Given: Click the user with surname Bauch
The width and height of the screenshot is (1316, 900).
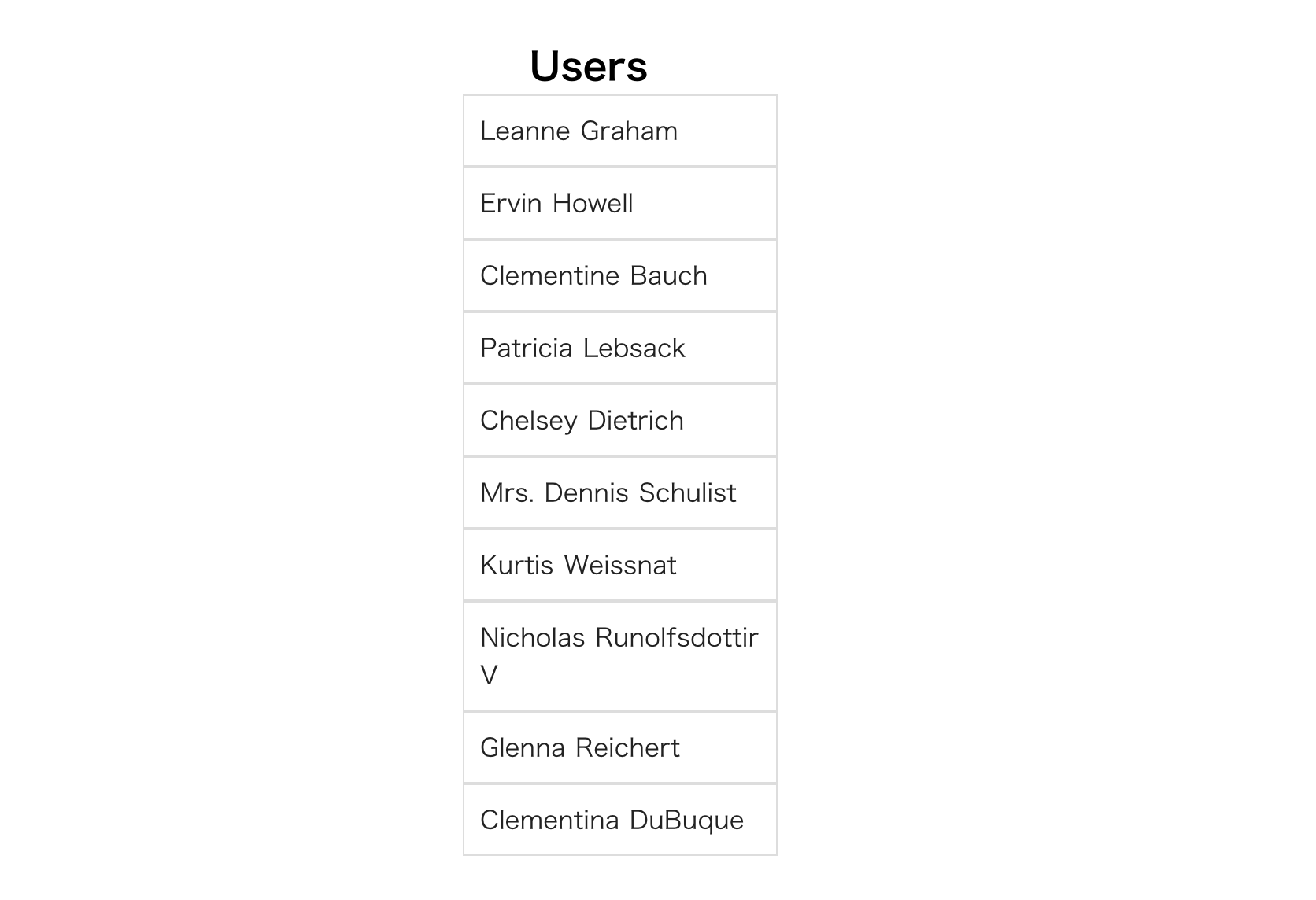Looking at the screenshot, I should pos(619,275).
